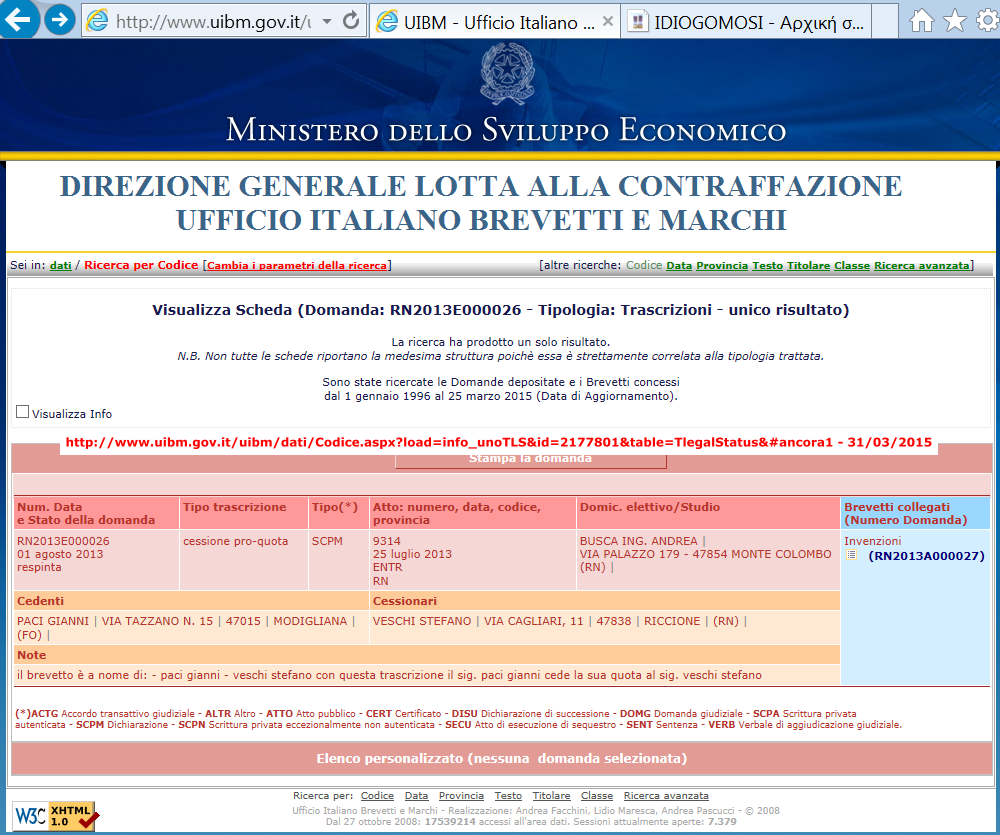The width and height of the screenshot is (1000, 835).
Task: Open the top 'Data' search link
Action: [x=679, y=265]
